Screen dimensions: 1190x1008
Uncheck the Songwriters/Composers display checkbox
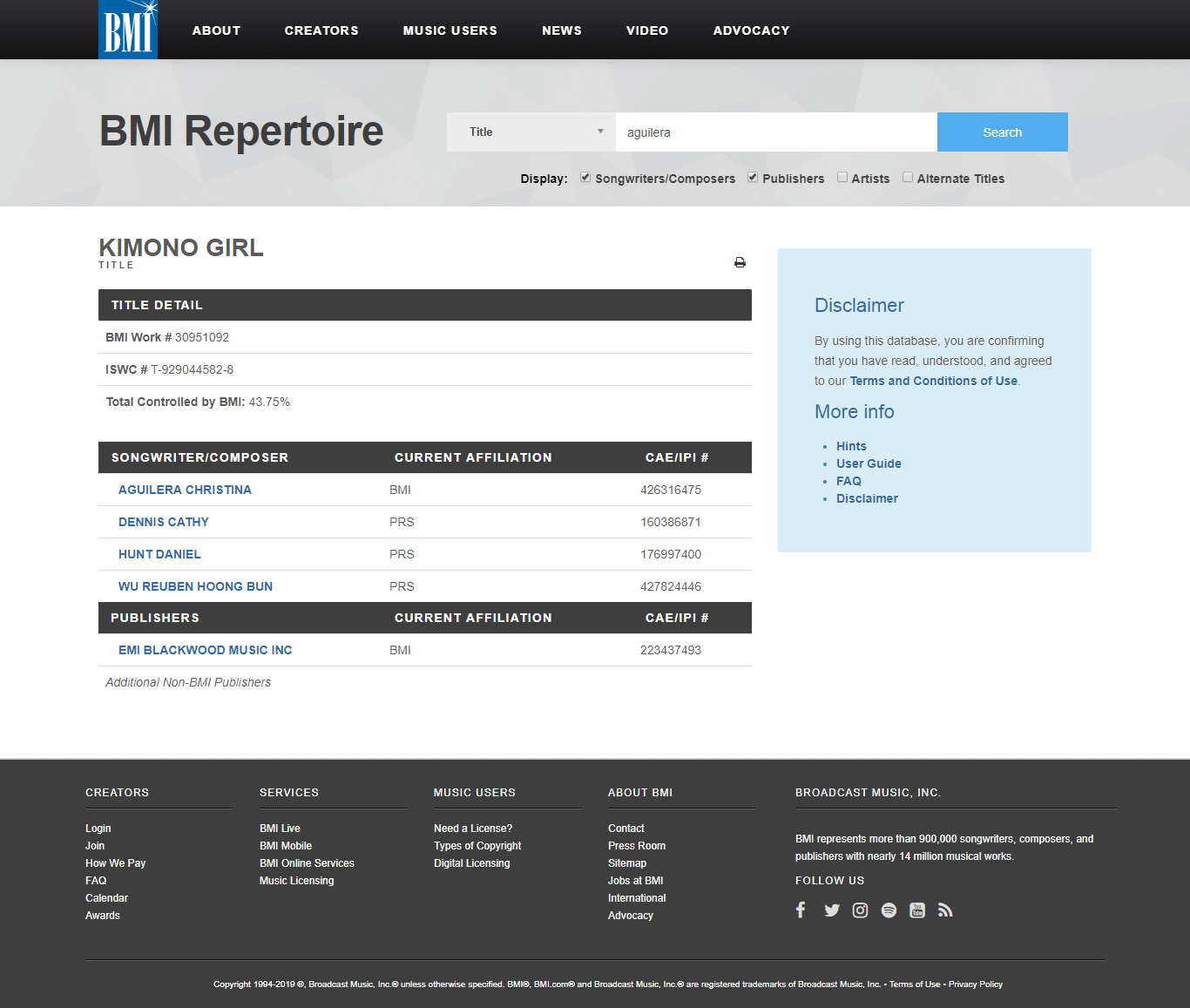tap(585, 178)
